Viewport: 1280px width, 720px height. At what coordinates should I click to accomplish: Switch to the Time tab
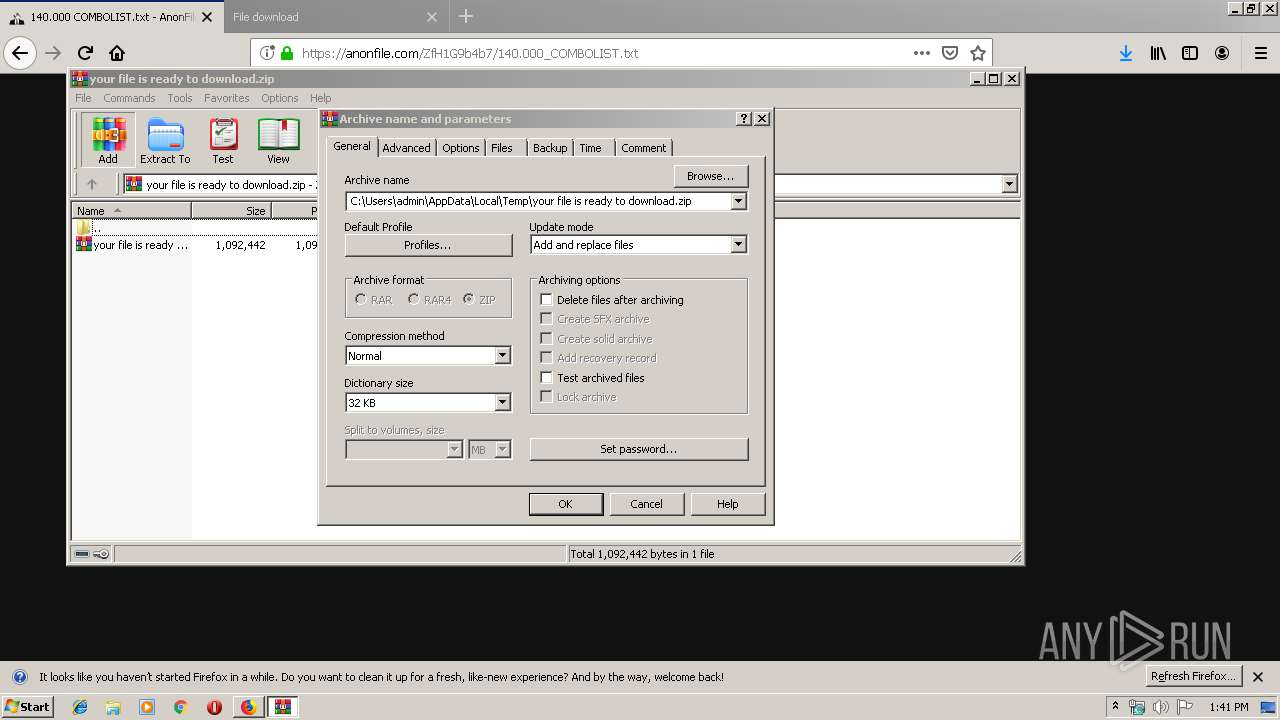[x=591, y=148]
